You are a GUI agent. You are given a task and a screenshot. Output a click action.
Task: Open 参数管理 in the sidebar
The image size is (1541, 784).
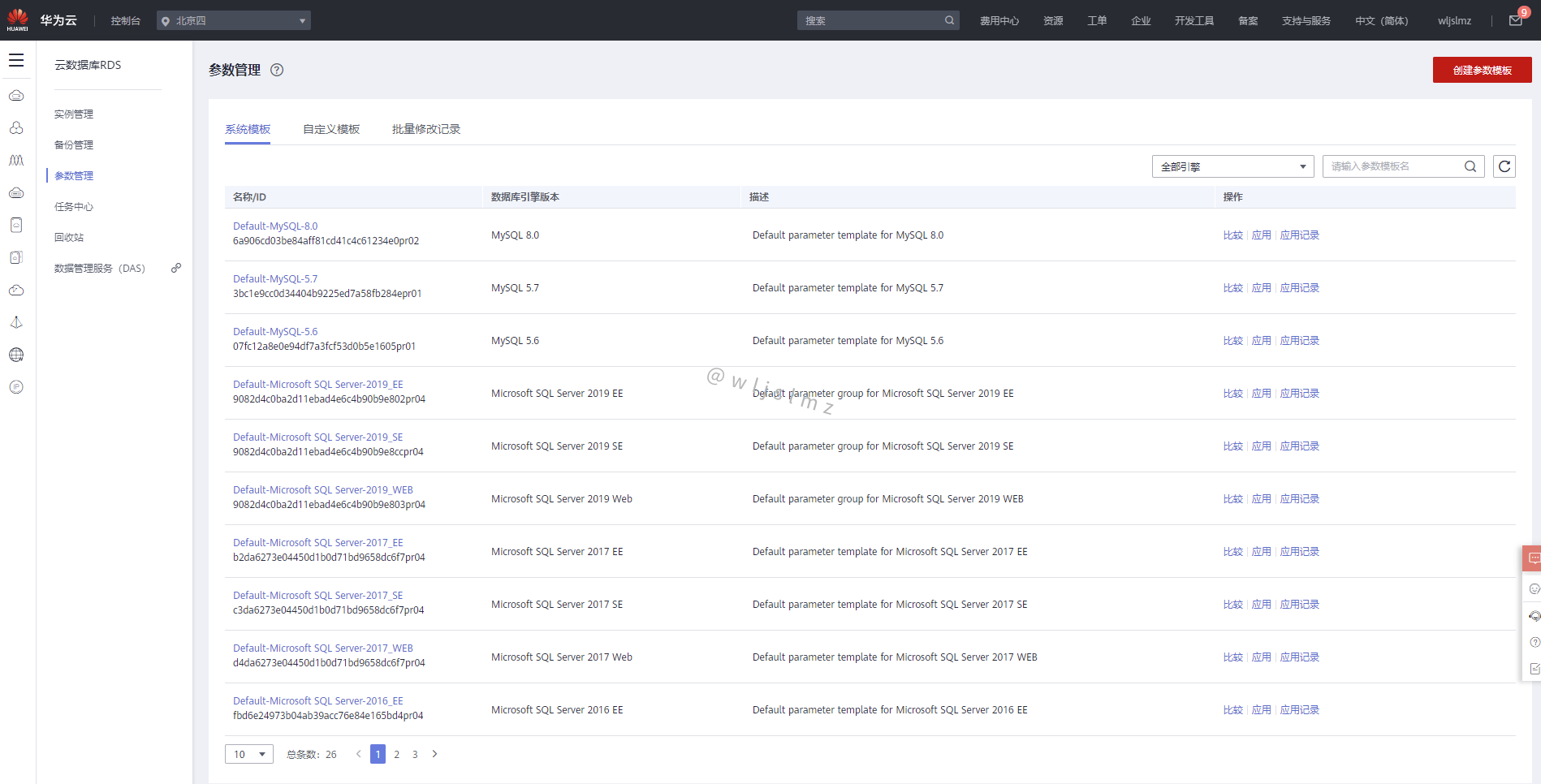point(74,176)
